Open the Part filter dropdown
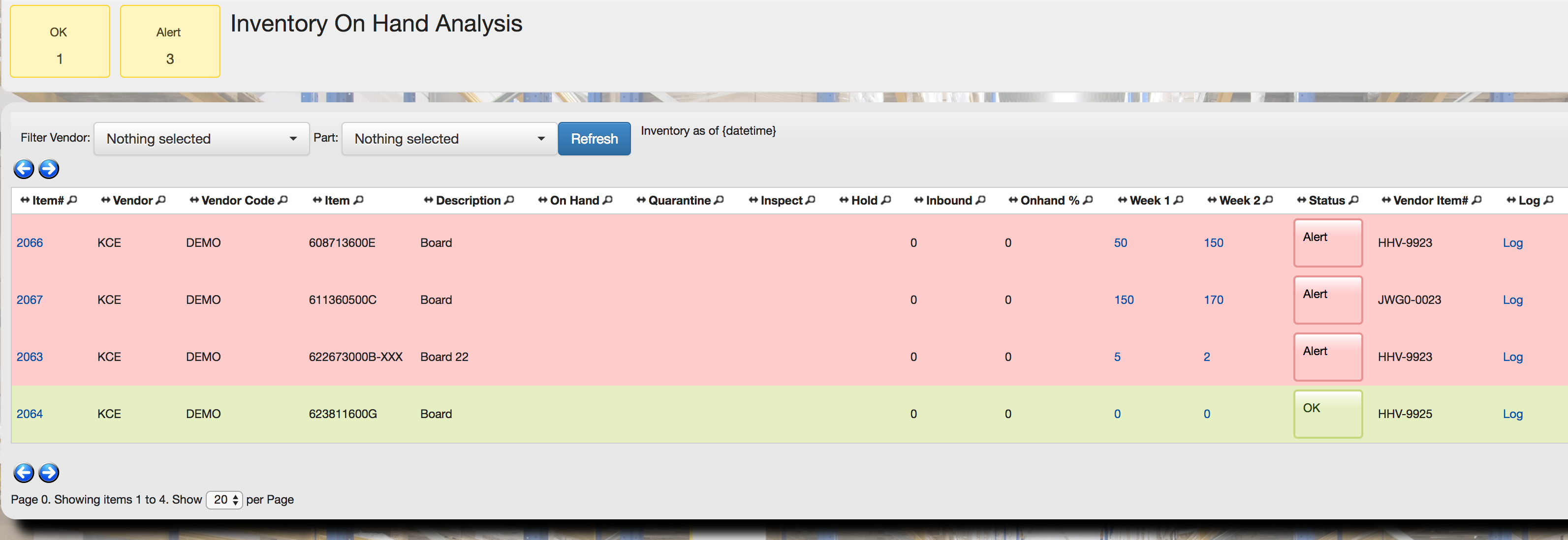1568x540 pixels. (x=449, y=139)
